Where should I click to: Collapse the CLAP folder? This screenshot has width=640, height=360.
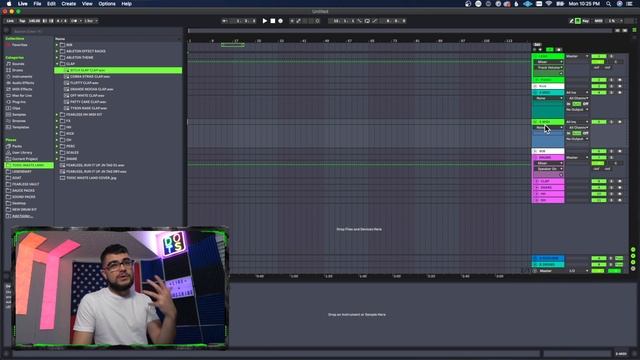click(57, 64)
